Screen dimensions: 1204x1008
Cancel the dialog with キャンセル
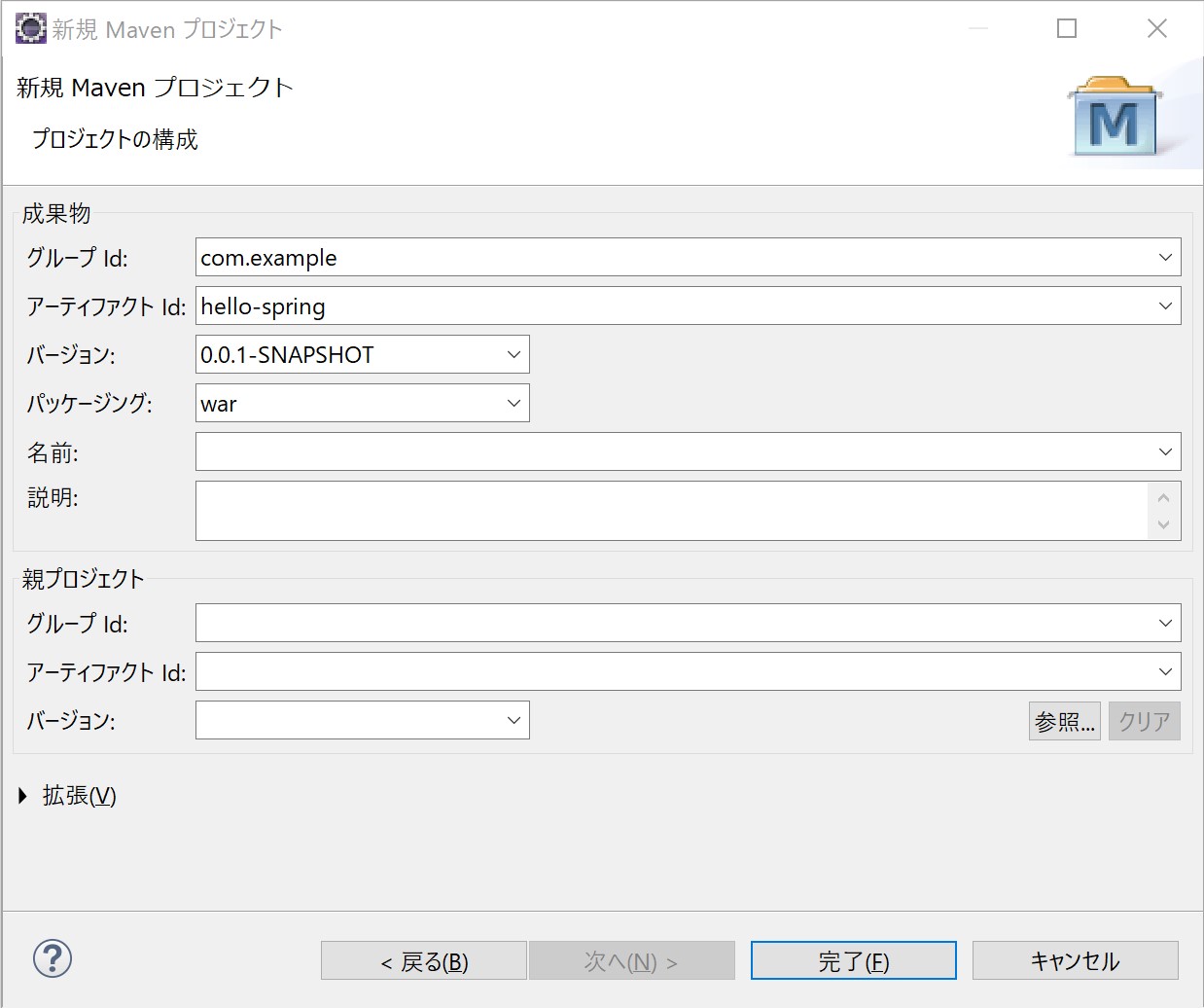click(x=1076, y=961)
